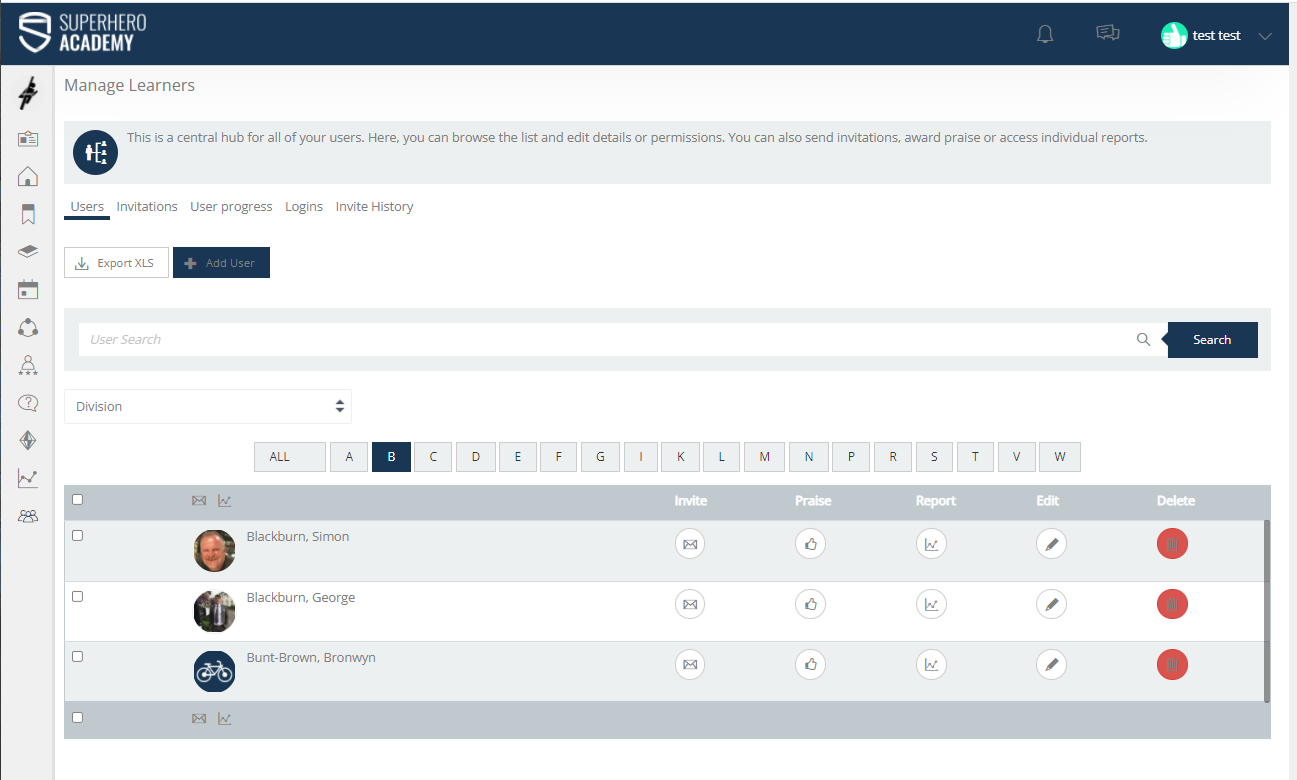Open report for Bronwyn Bunt-Brown

click(931, 664)
